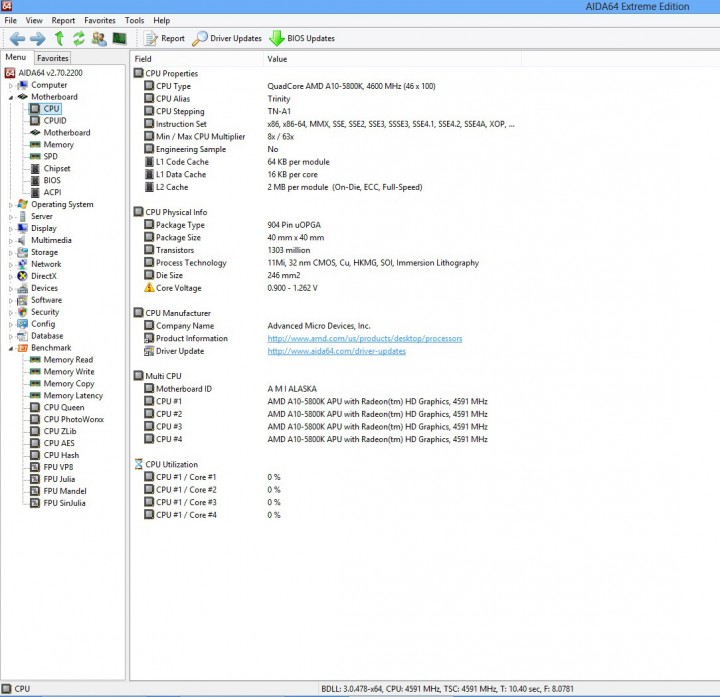Screen dimensions: 720x697
Task: Select the Devices tree item
Action: tap(38, 288)
